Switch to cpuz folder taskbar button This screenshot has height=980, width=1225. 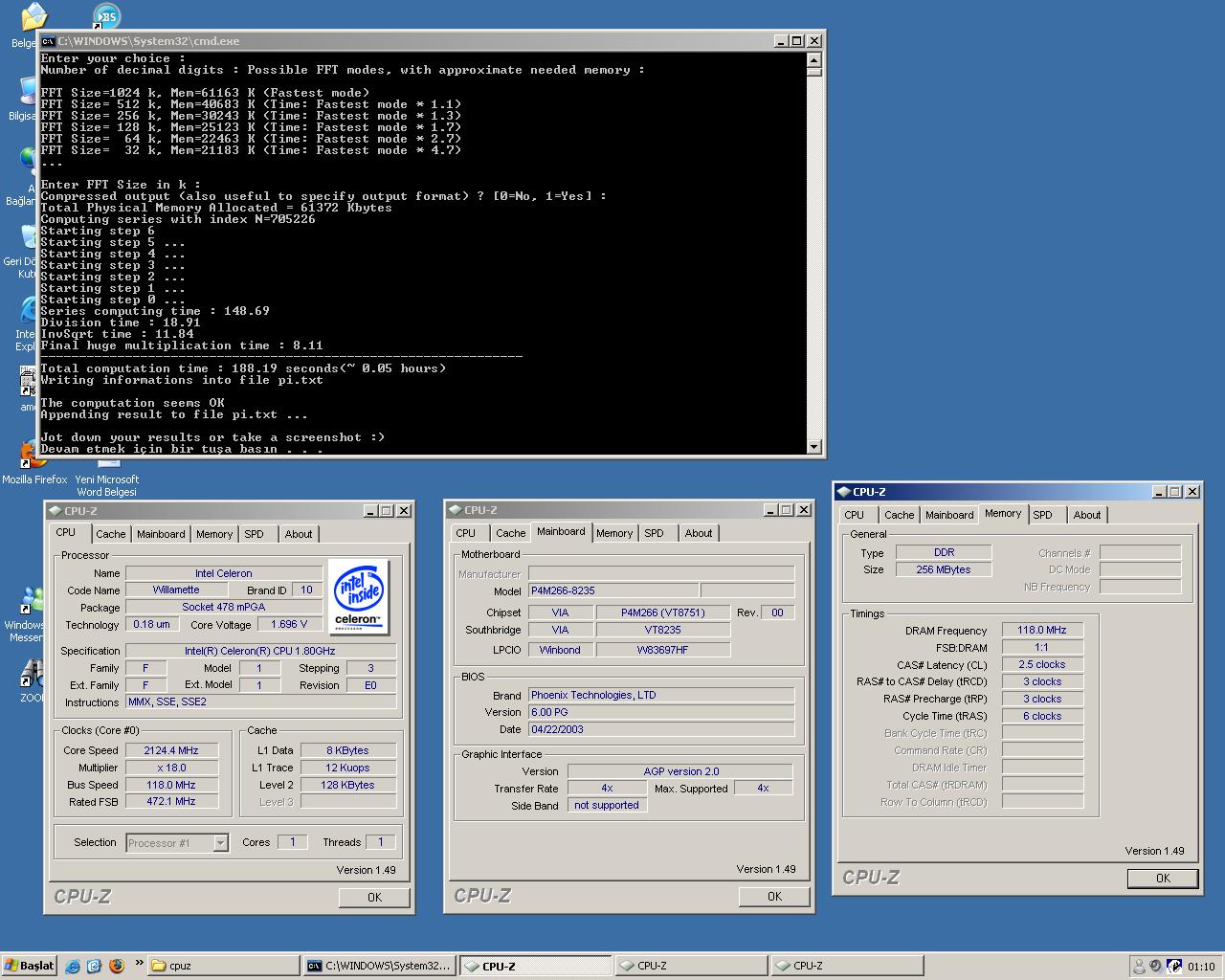point(224,966)
